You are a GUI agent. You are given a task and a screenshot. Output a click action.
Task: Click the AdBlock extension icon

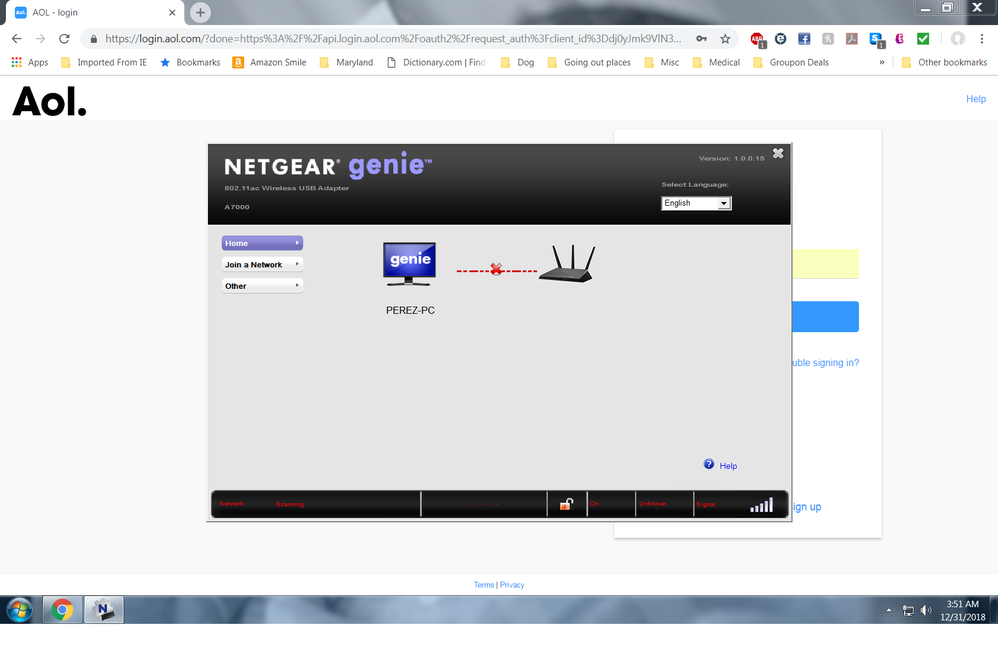tap(757, 38)
